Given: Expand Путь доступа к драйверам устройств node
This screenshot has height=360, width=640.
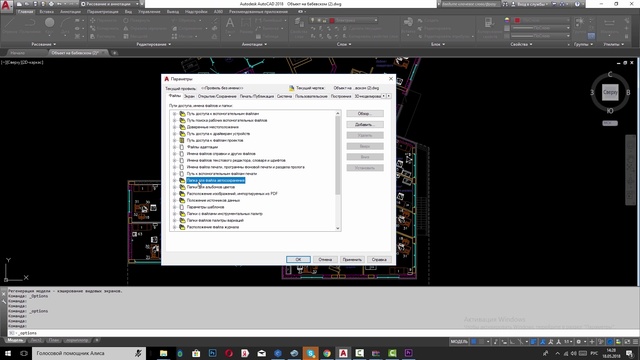Looking at the screenshot, I should [x=174, y=134].
